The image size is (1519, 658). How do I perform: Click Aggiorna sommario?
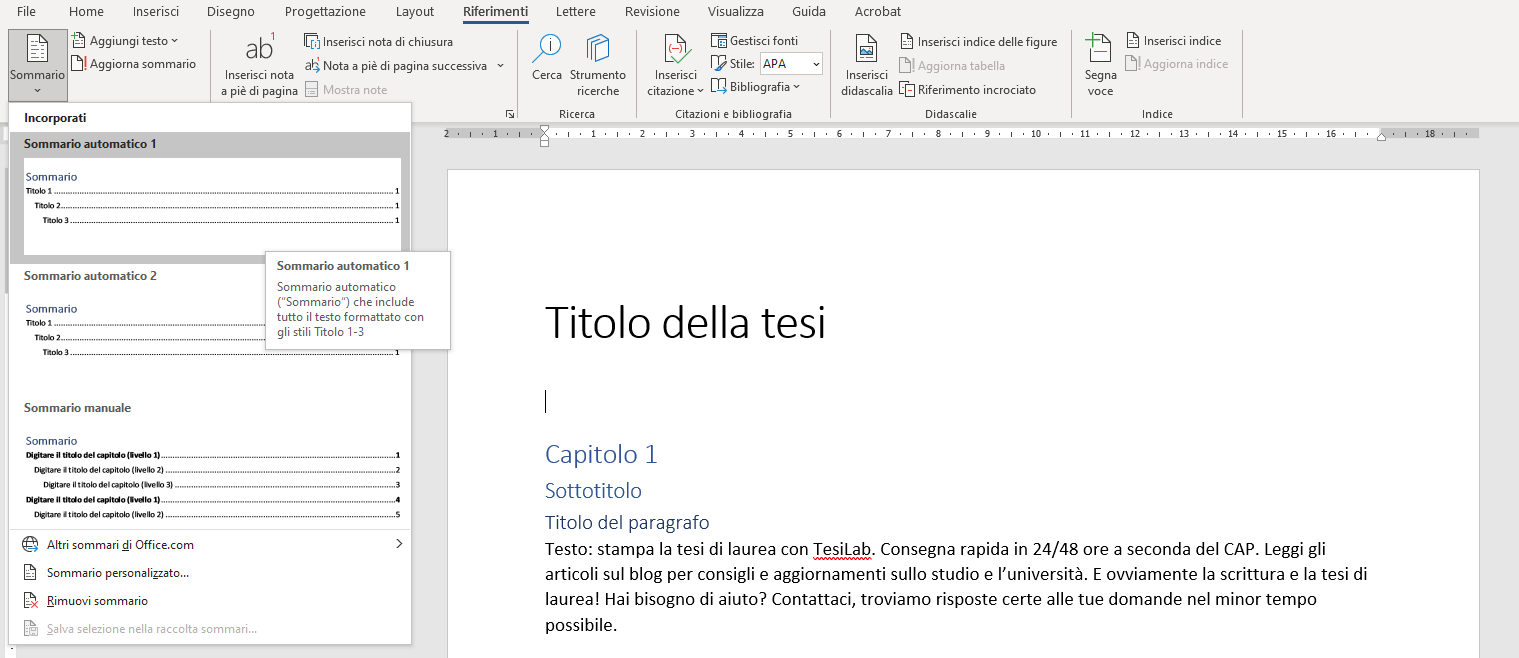pos(135,63)
